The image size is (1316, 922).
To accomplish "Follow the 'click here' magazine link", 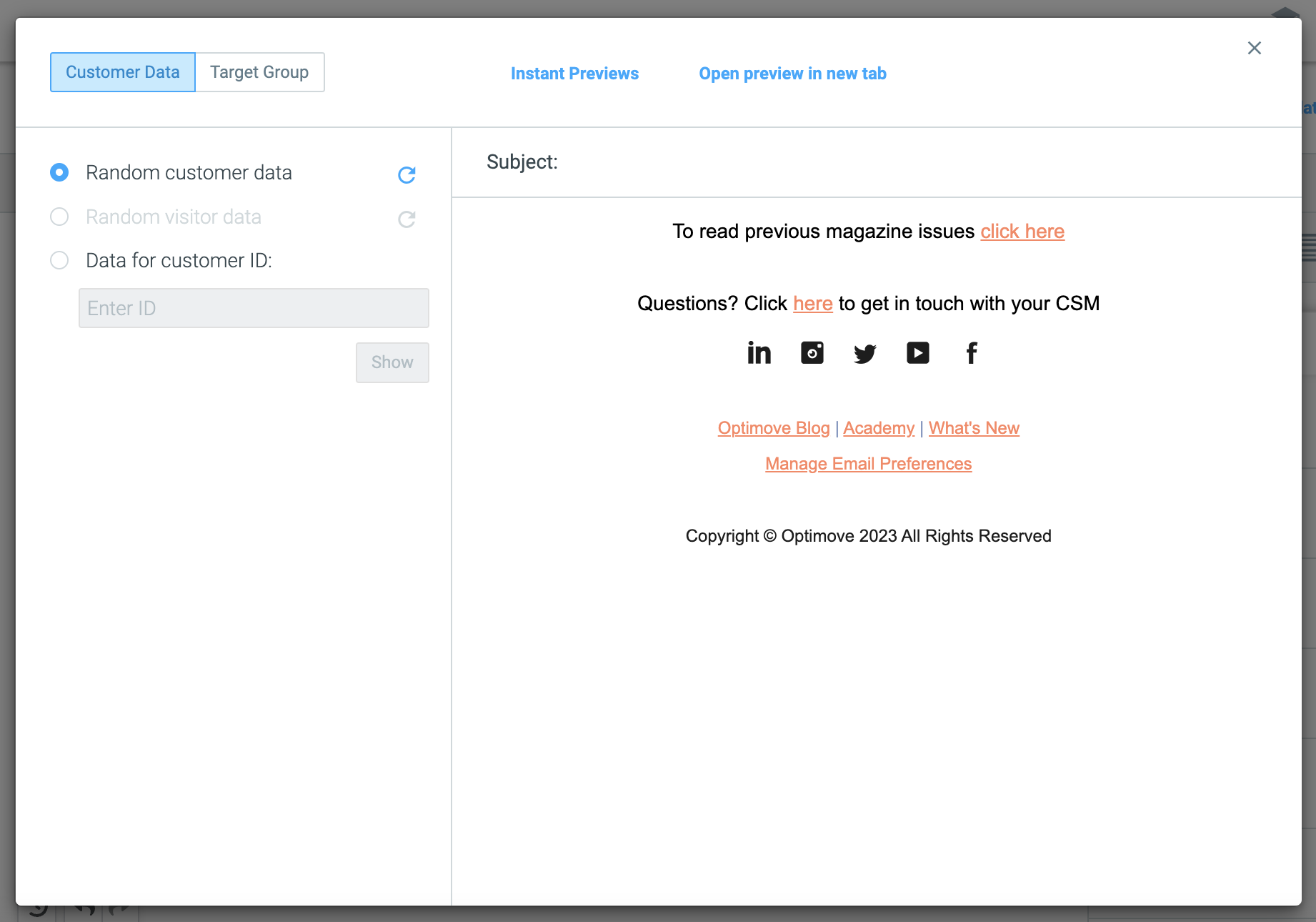I will coord(1022,232).
